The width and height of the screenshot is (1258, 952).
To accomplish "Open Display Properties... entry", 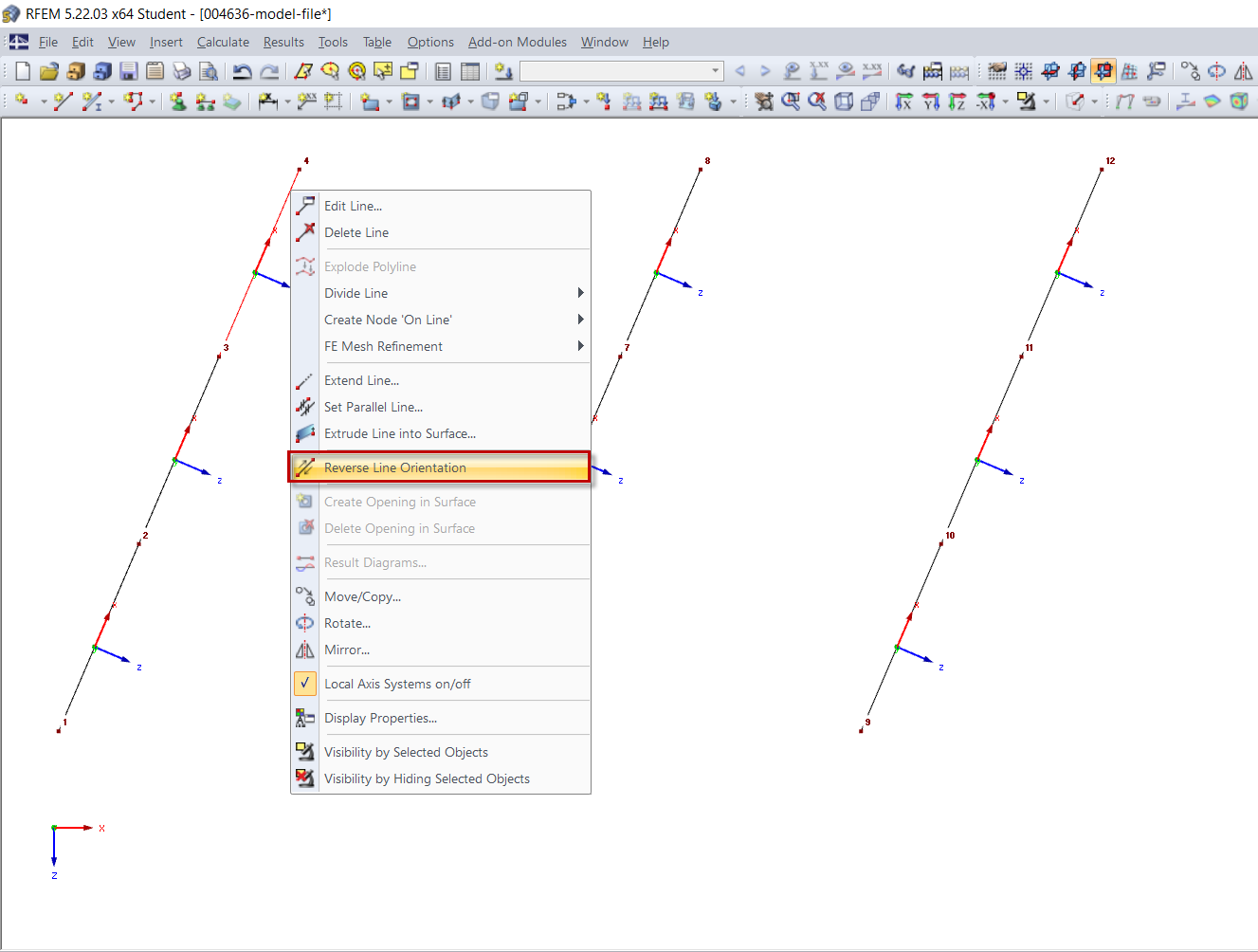I will click(x=441, y=718).
